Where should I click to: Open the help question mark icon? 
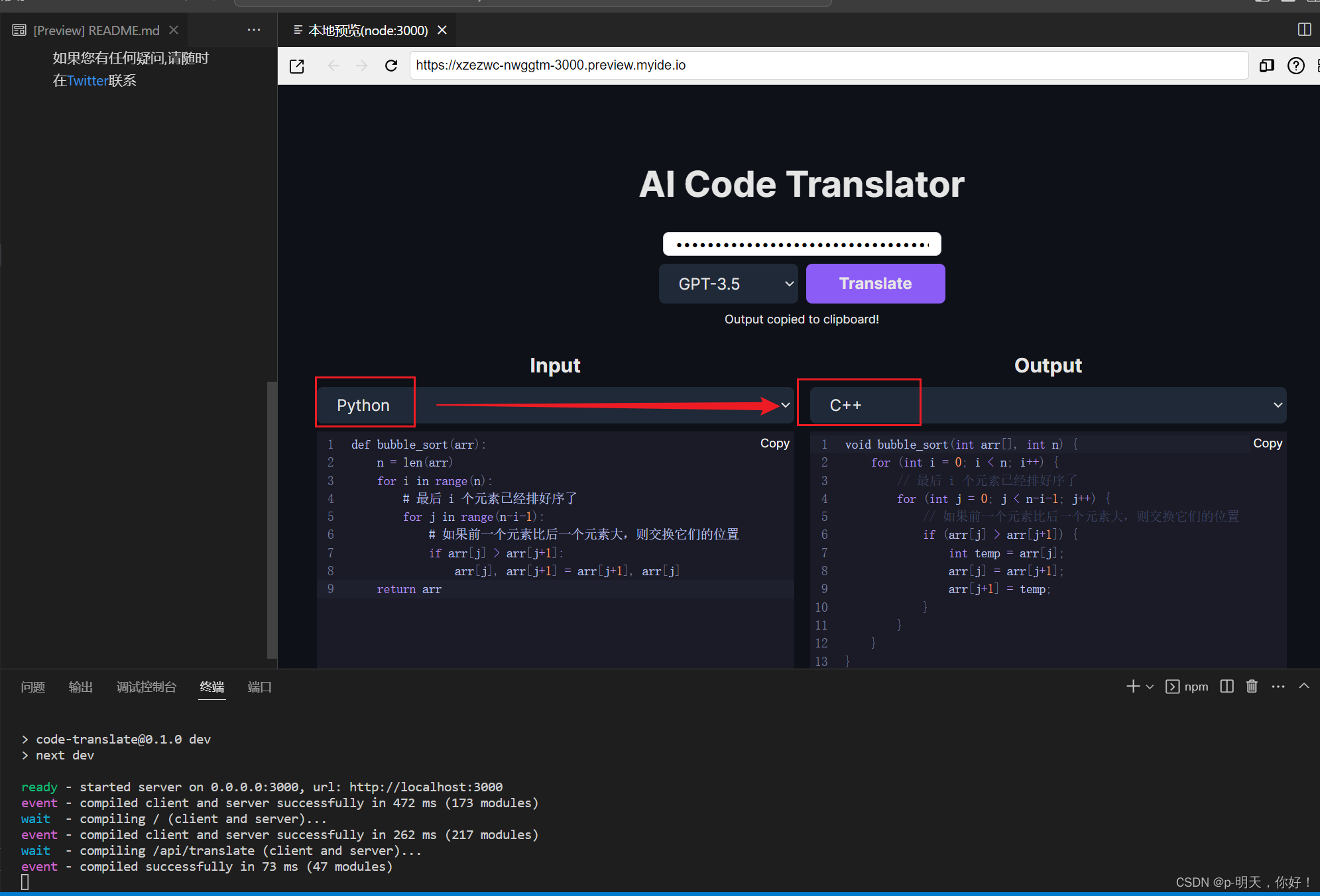click(x=1296, y=66)
